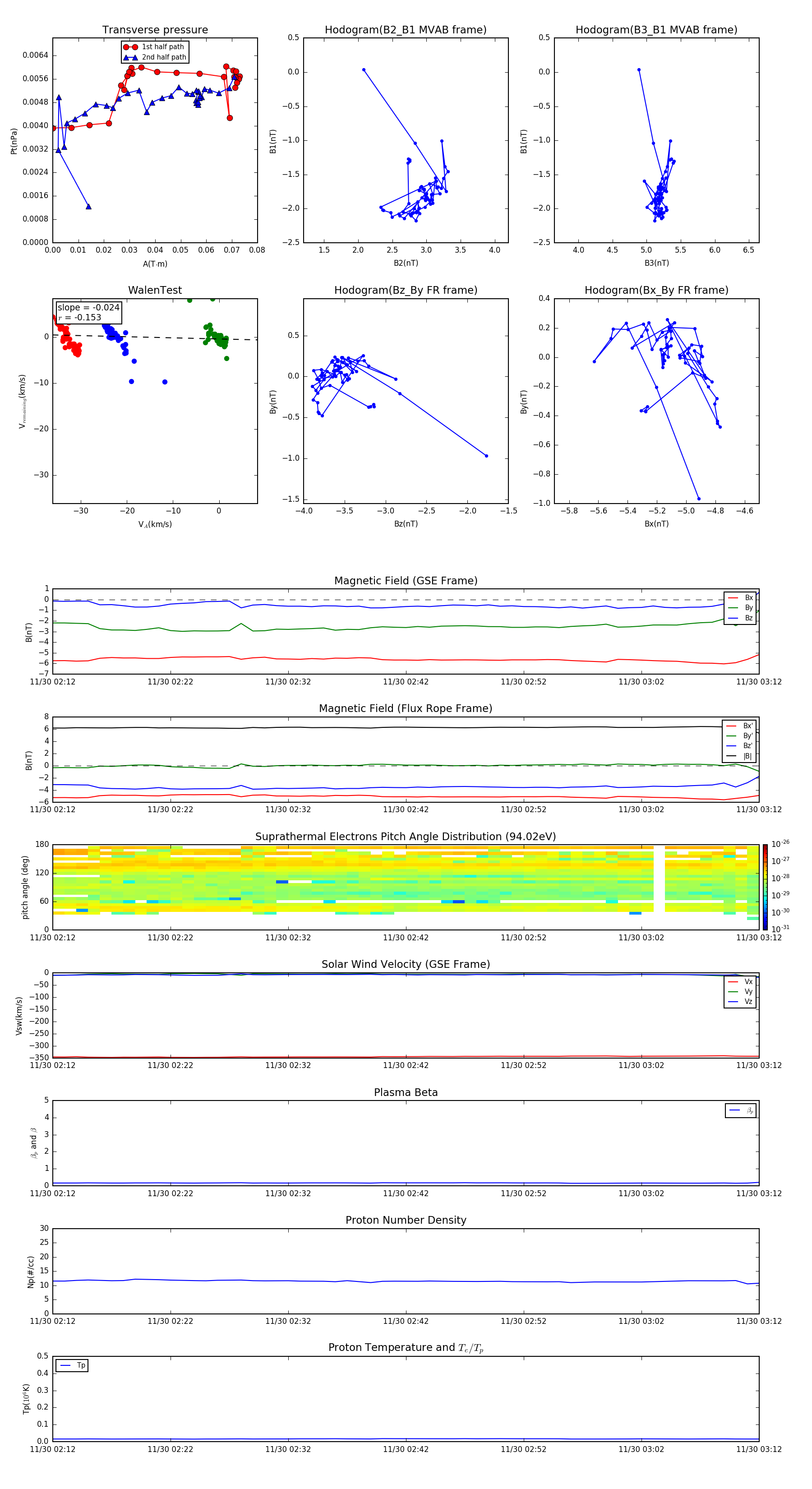Click the βp legend in Plasma Beta plot

point(741,1110)
